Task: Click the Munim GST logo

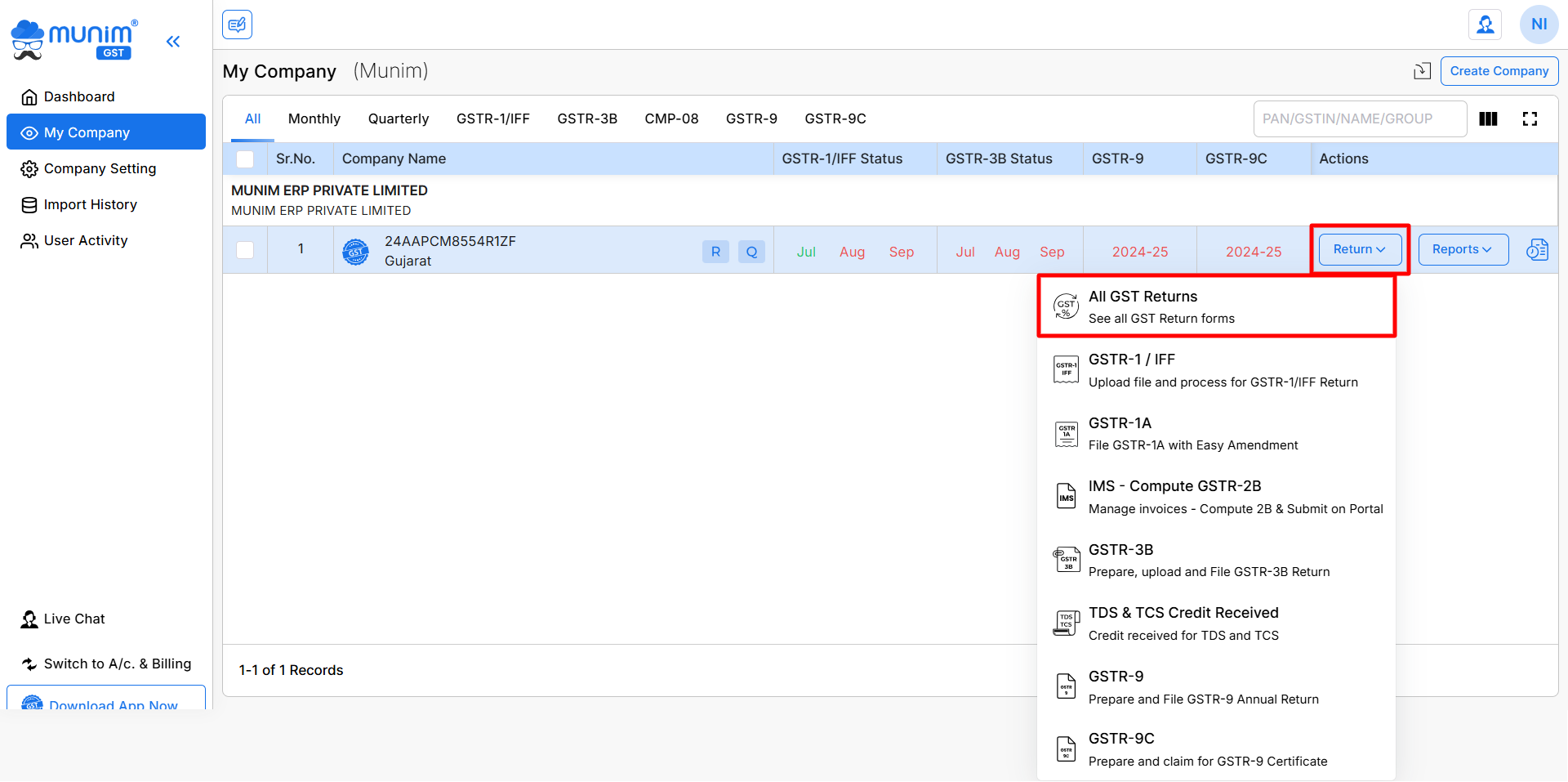Action: [x=74, y=40]
